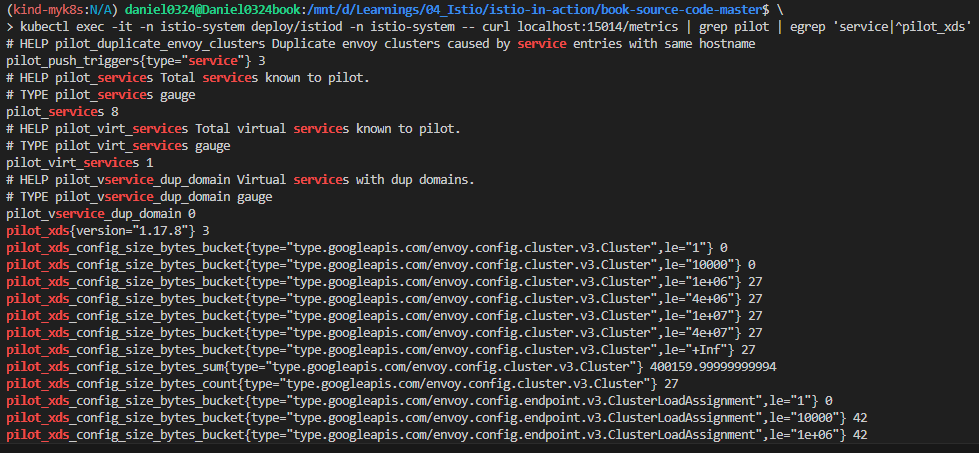Click the '# HELP pilot_duplicate_envoy_clusters' line
Screen dimensions: 979x453
(380, 44)
